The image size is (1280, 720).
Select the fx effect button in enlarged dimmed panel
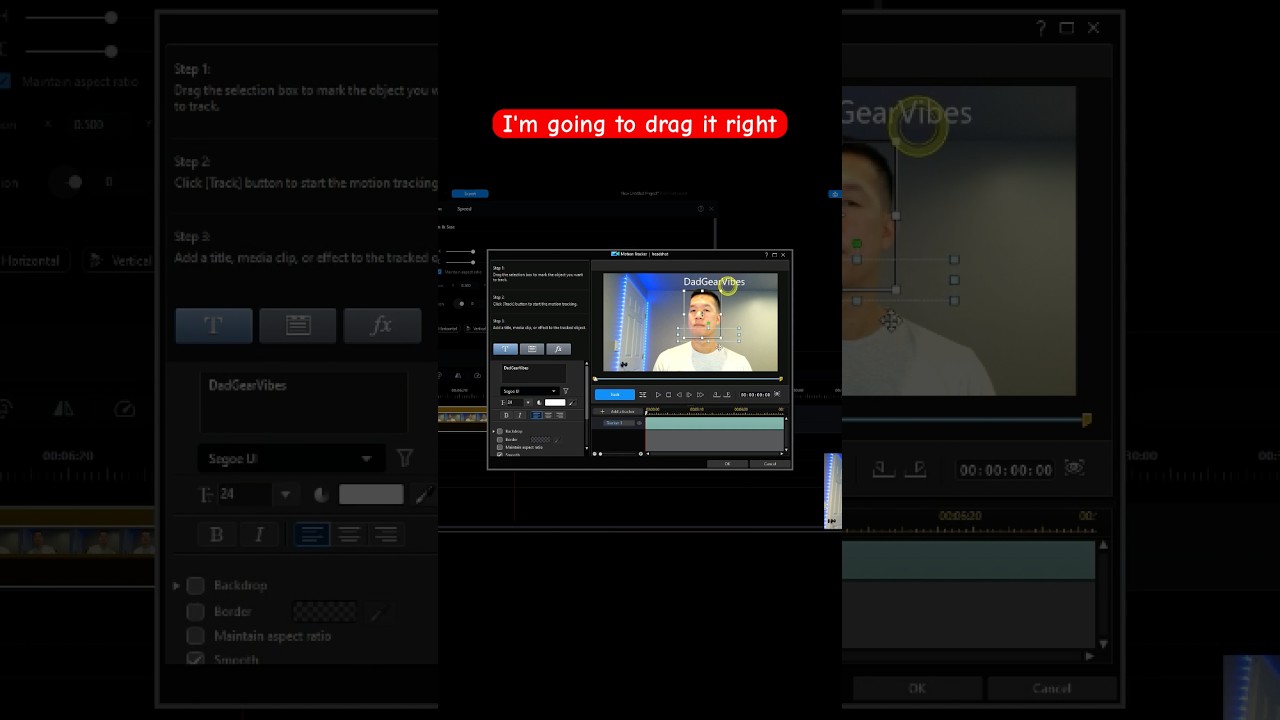pos(382,326)
